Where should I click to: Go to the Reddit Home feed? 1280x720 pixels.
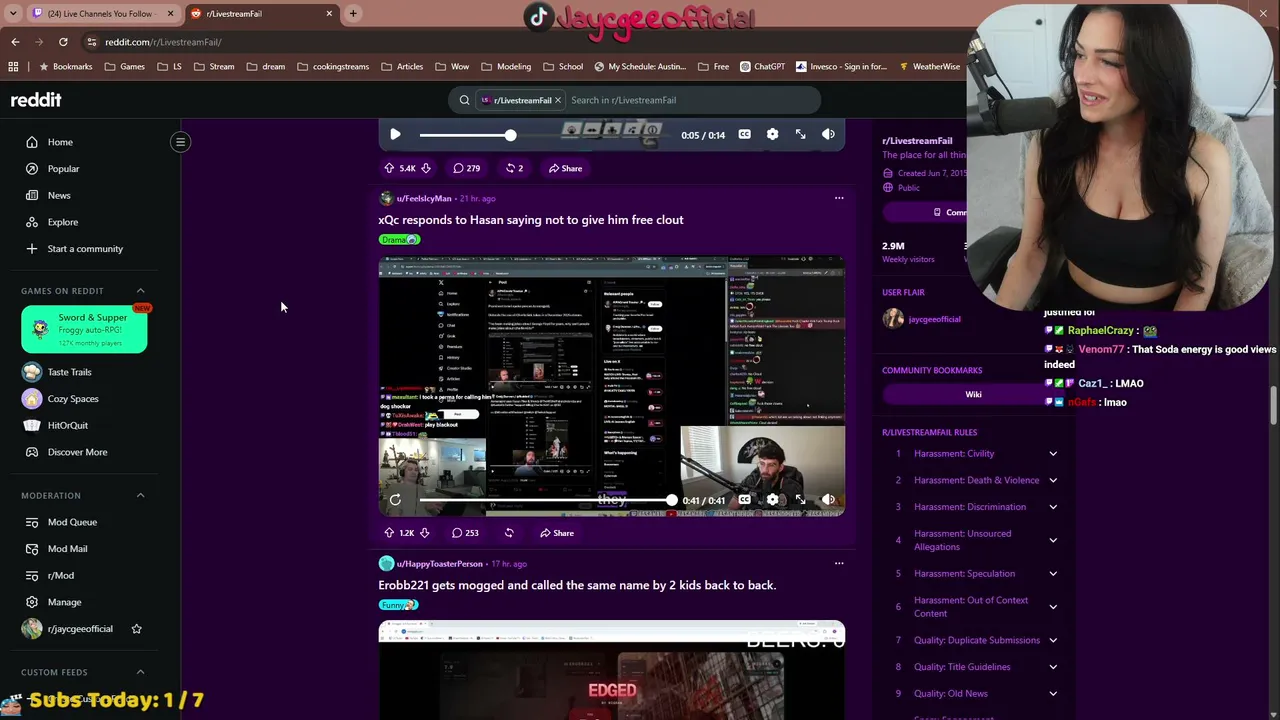[60, 142]
